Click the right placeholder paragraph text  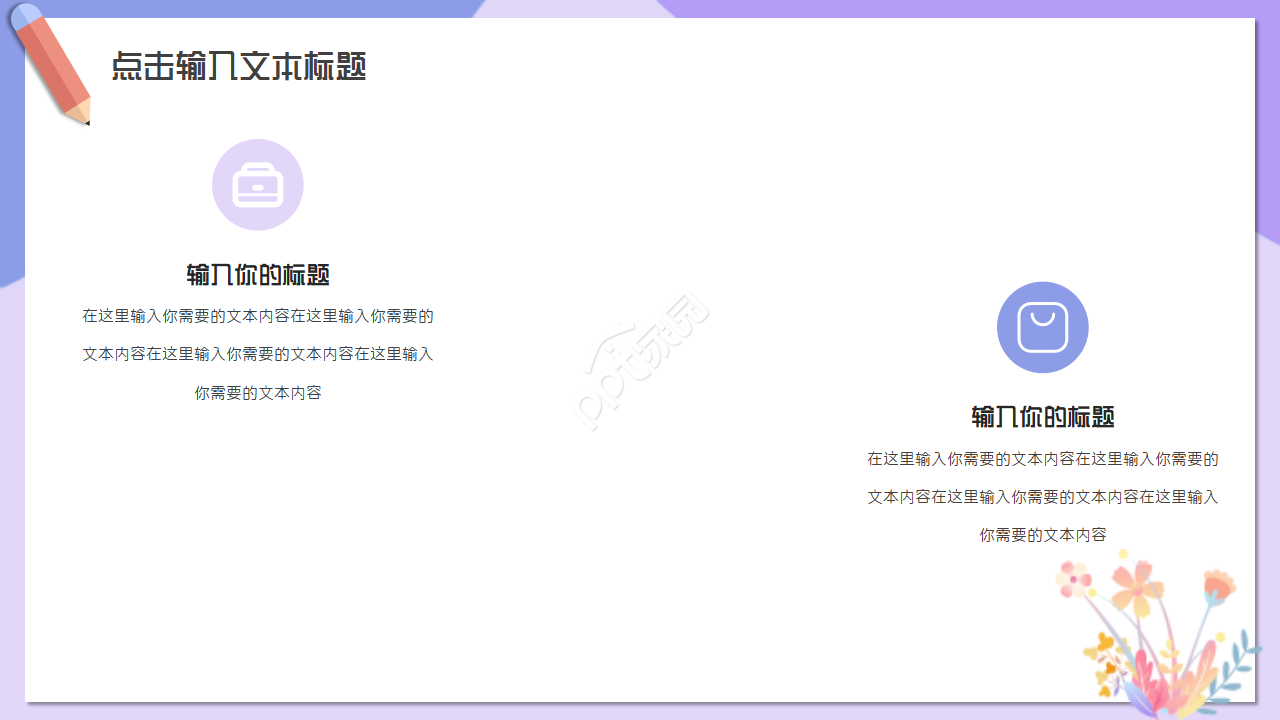click(1043, 497)
